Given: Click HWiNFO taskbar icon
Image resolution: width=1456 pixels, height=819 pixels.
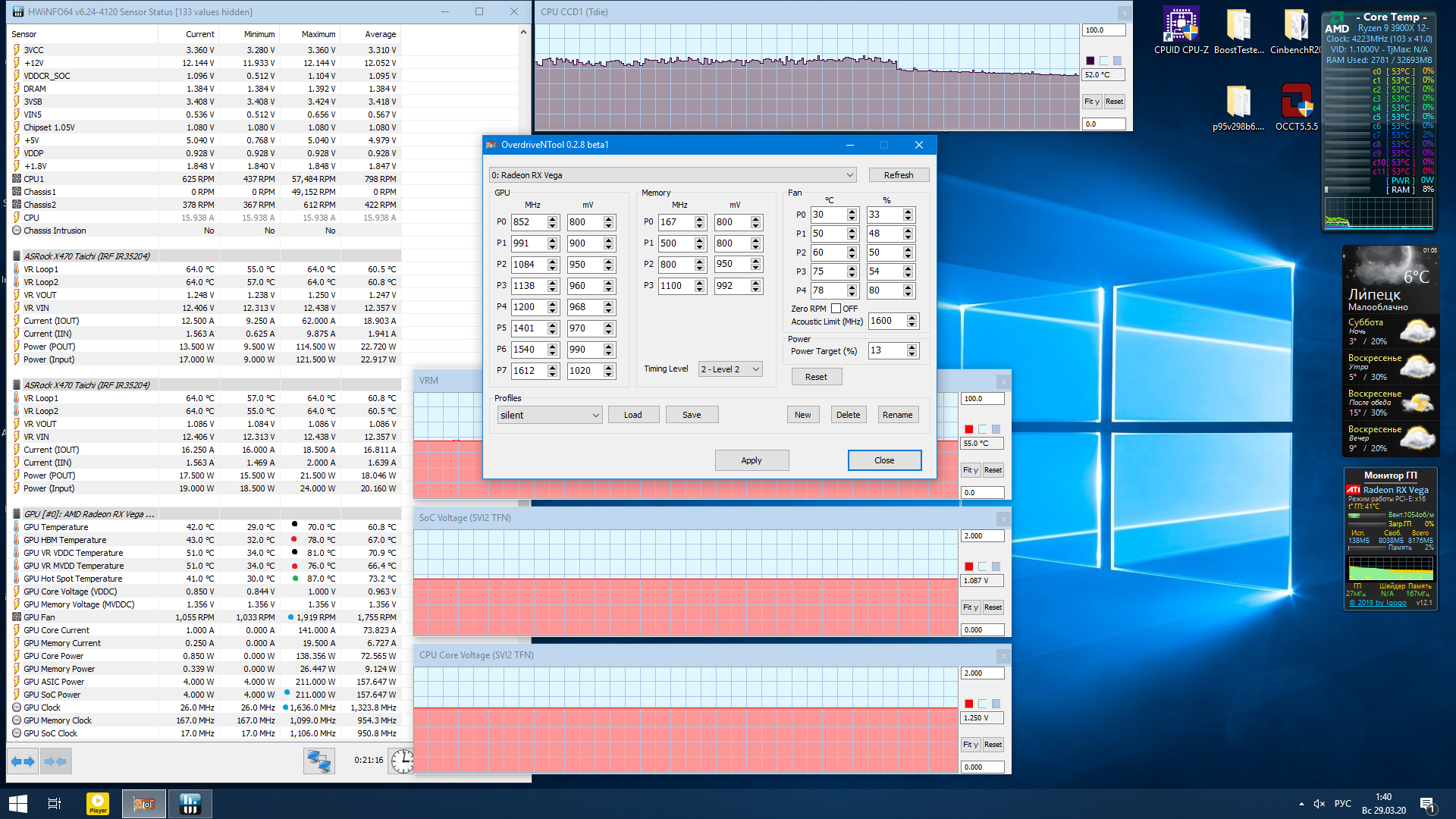Looking at the screenshot, I should tap(190, 804).
